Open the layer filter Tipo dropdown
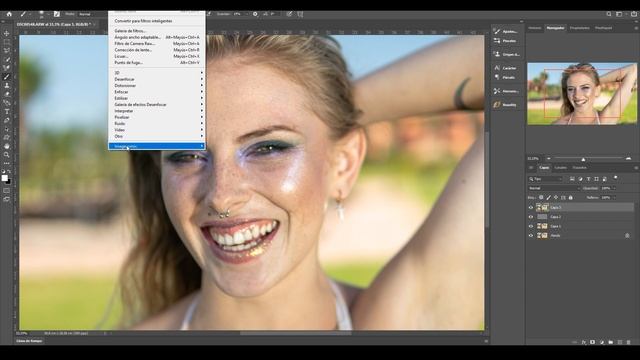Image resolution: width=640 pixels, height=360 pixels. (x=545, y=179)
